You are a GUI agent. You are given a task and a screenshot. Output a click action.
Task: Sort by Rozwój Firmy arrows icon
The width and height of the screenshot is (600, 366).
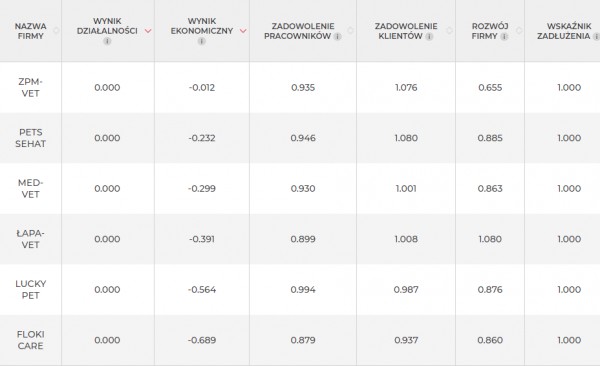[519, 31]
